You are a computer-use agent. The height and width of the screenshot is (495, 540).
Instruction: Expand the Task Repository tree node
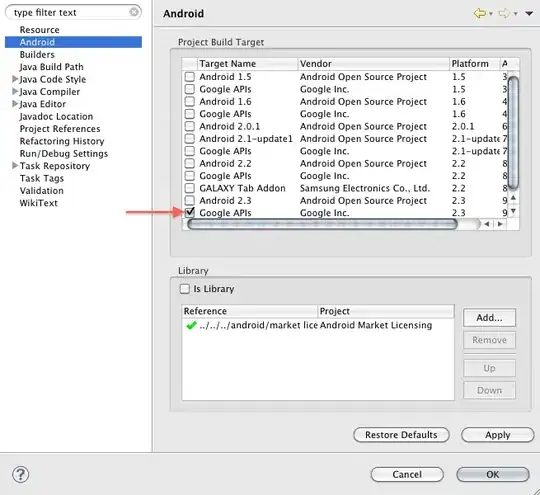pos(15,165)
